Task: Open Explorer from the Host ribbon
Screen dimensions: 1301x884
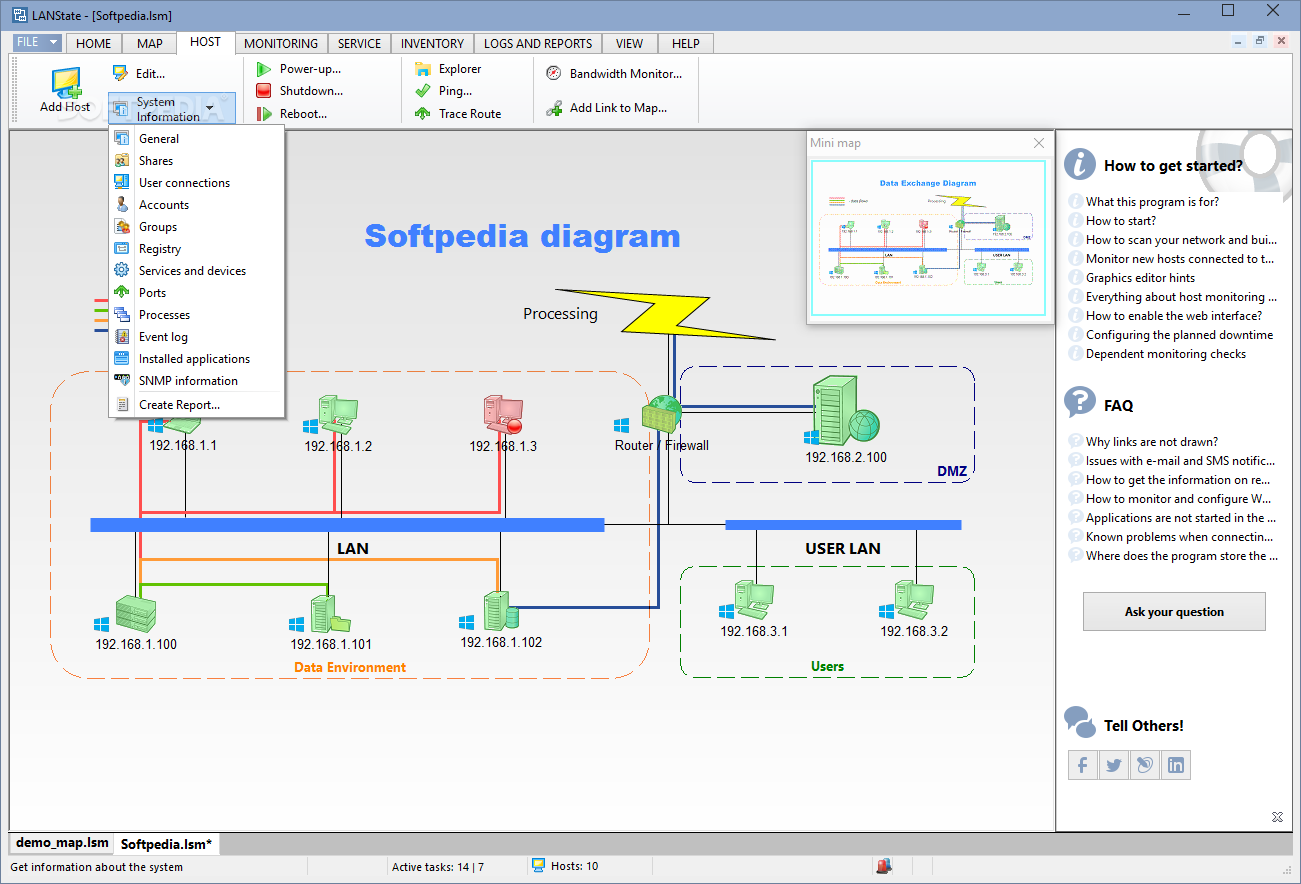Action: click(448, 69)
